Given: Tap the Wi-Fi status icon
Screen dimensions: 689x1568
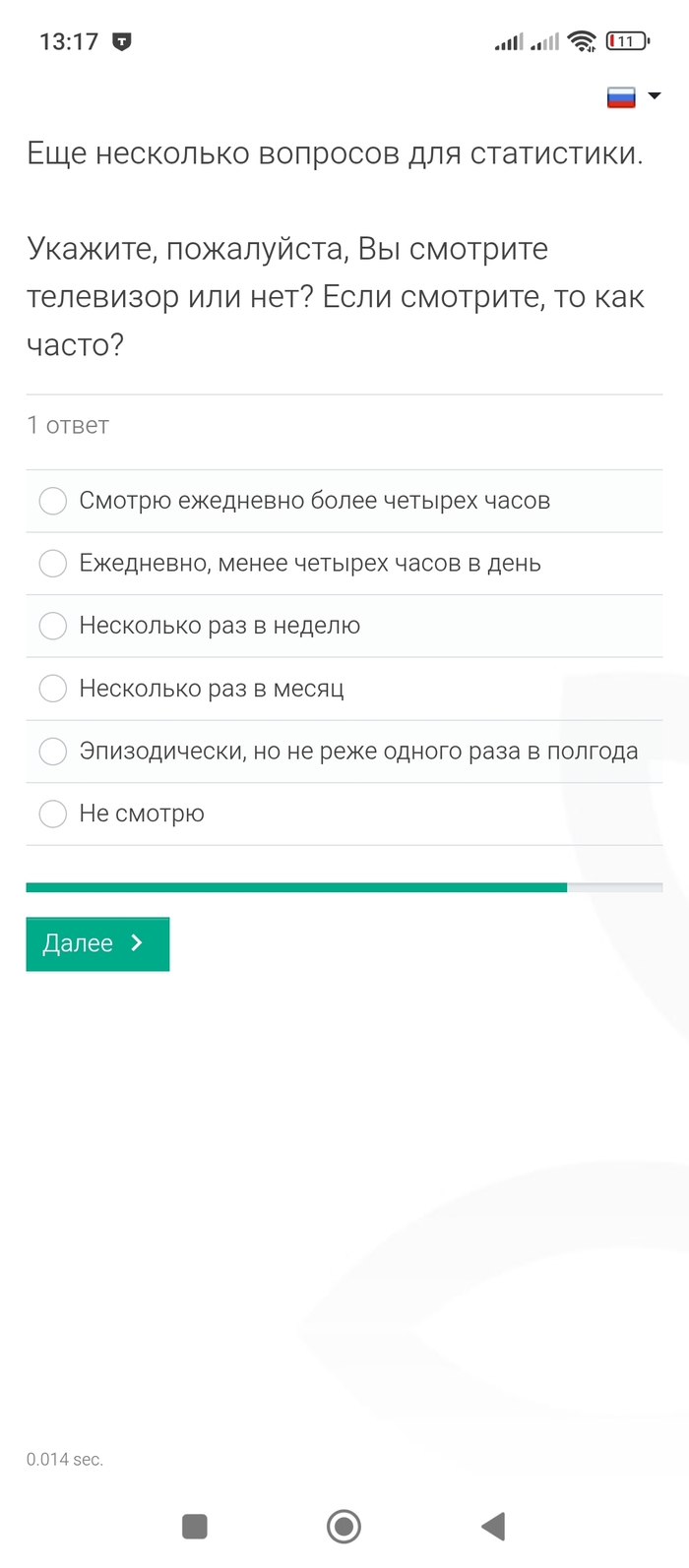Looking at the screenshot, I should (x=583, y=41).
